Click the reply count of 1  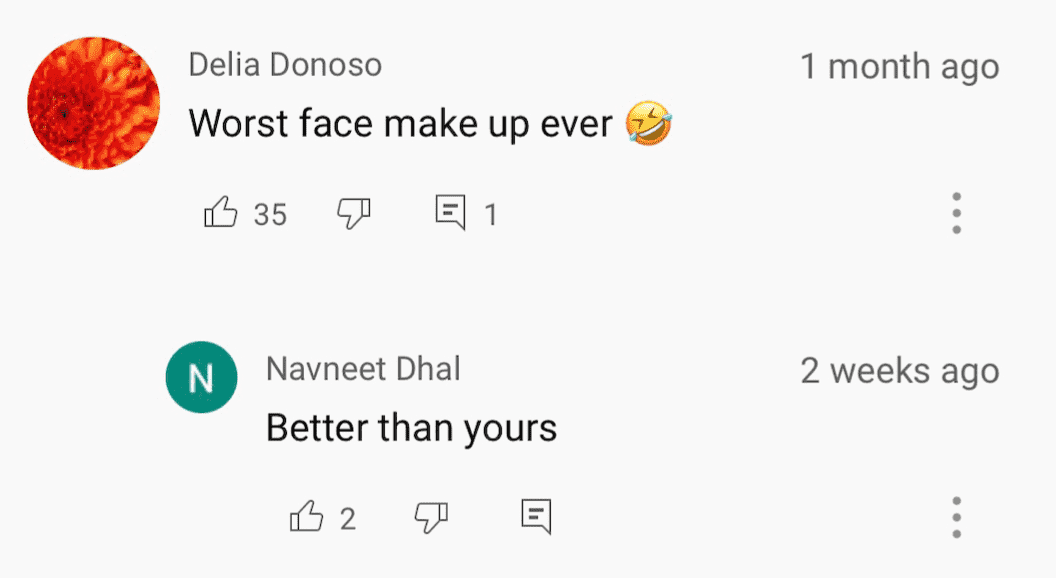click(491, 214)
